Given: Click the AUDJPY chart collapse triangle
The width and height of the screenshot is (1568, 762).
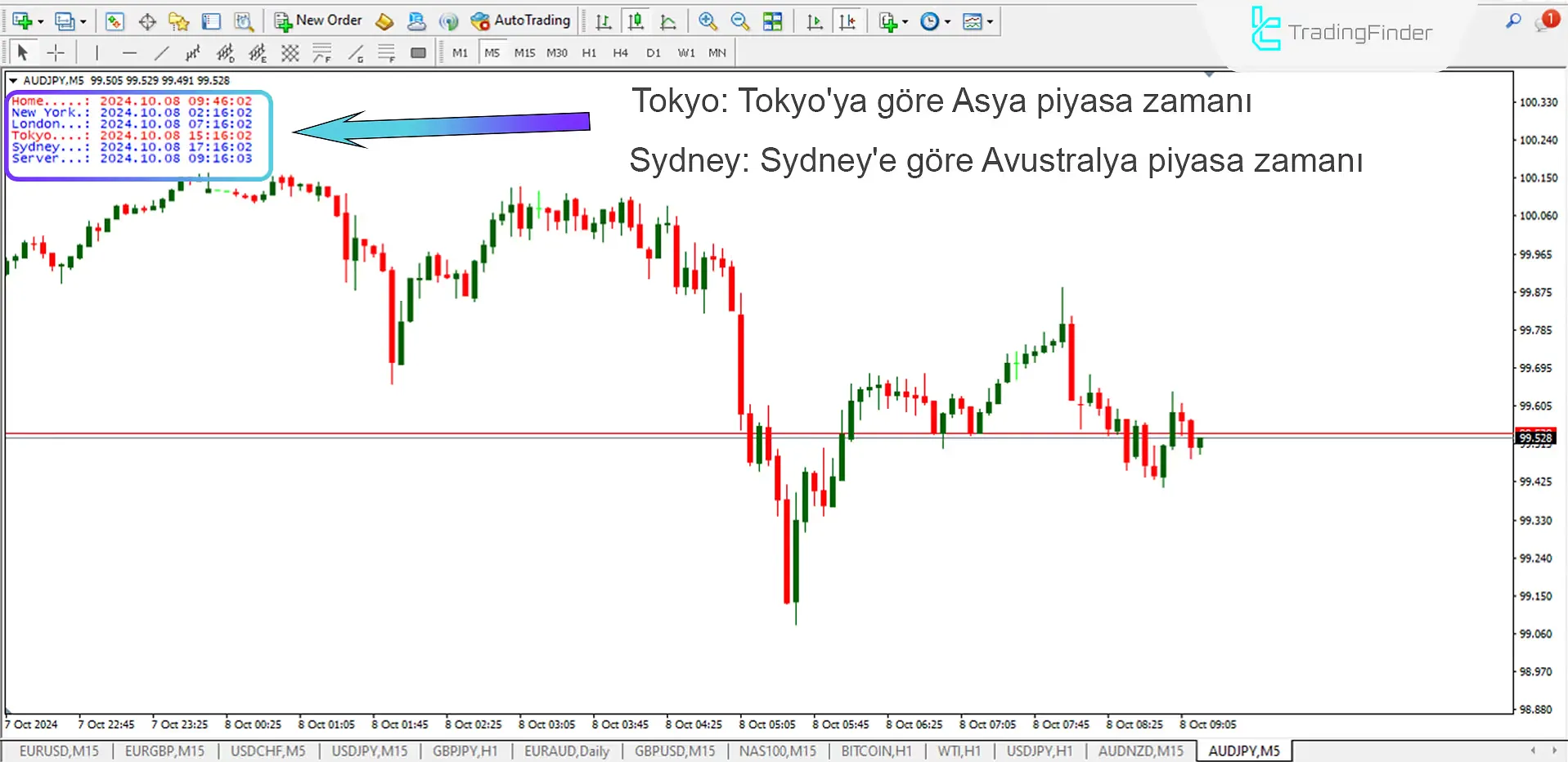Looking at the screenshot, I should coord(14,80).
